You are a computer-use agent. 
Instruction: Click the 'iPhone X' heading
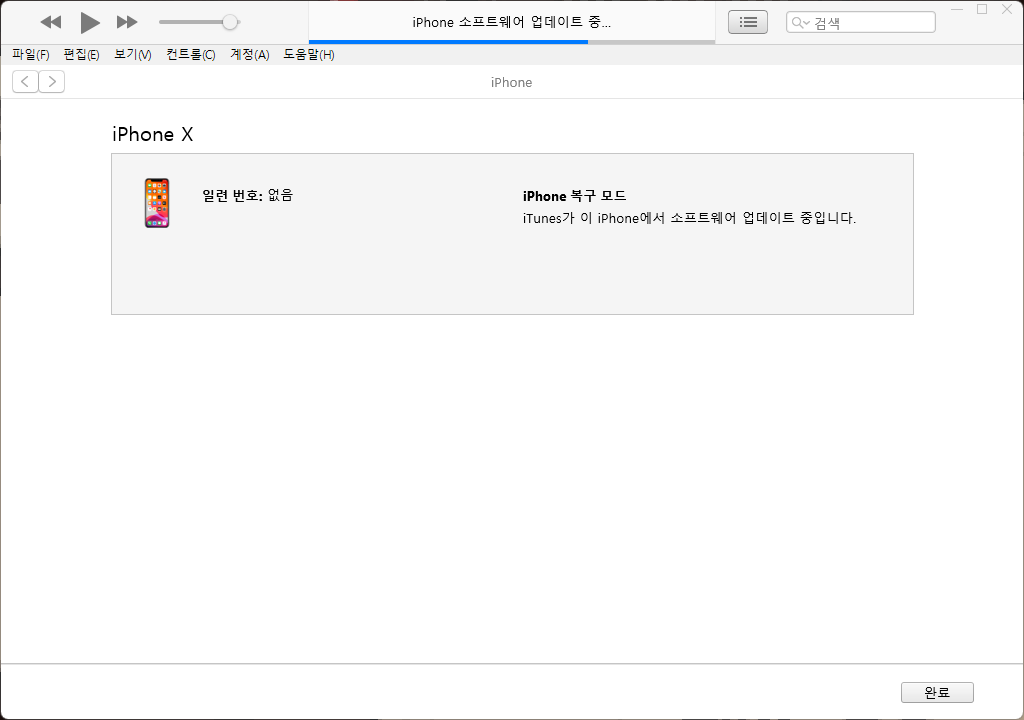tap(153, 135)
